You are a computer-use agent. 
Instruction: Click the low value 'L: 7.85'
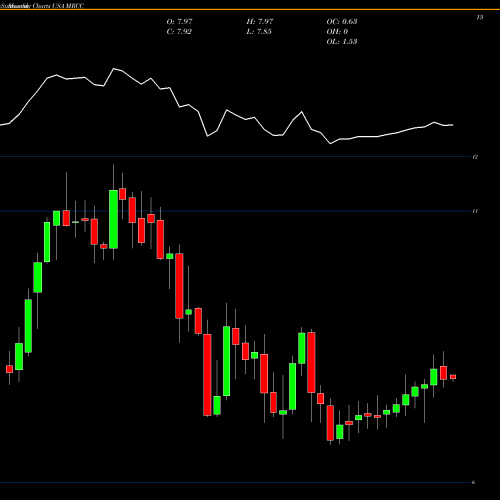pos(259,31)
